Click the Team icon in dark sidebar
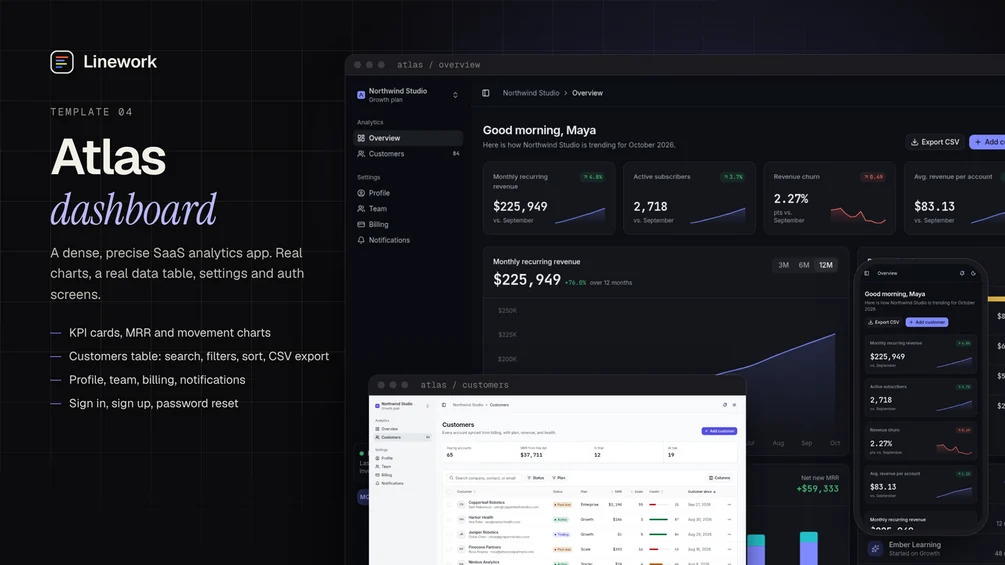The height and width of the screenshot is (565, 1005). [x=361, y=208]
